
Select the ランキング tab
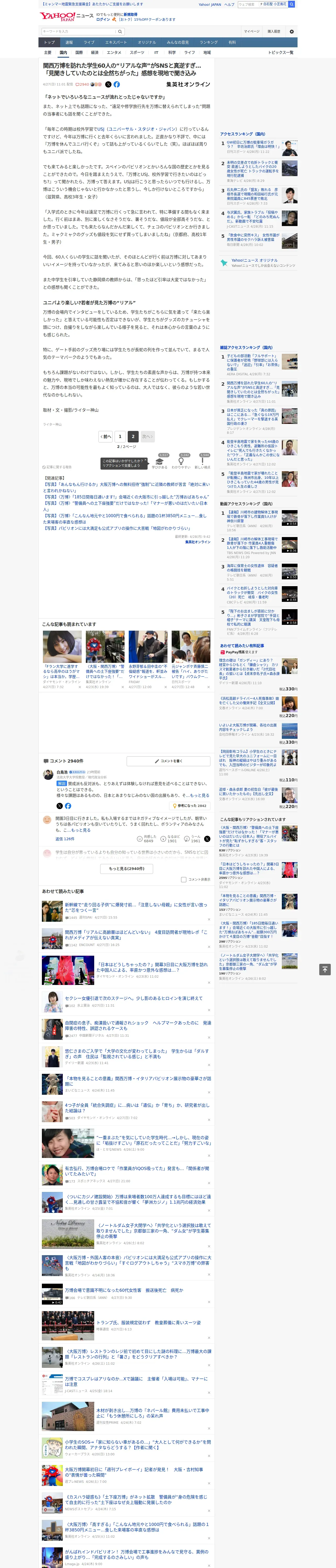point(209,43)
